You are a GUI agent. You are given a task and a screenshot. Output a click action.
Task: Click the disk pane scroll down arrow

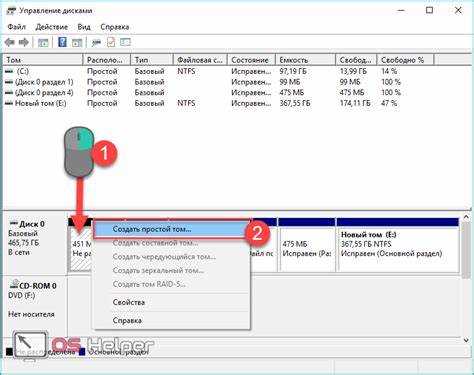tap(466, 340)
